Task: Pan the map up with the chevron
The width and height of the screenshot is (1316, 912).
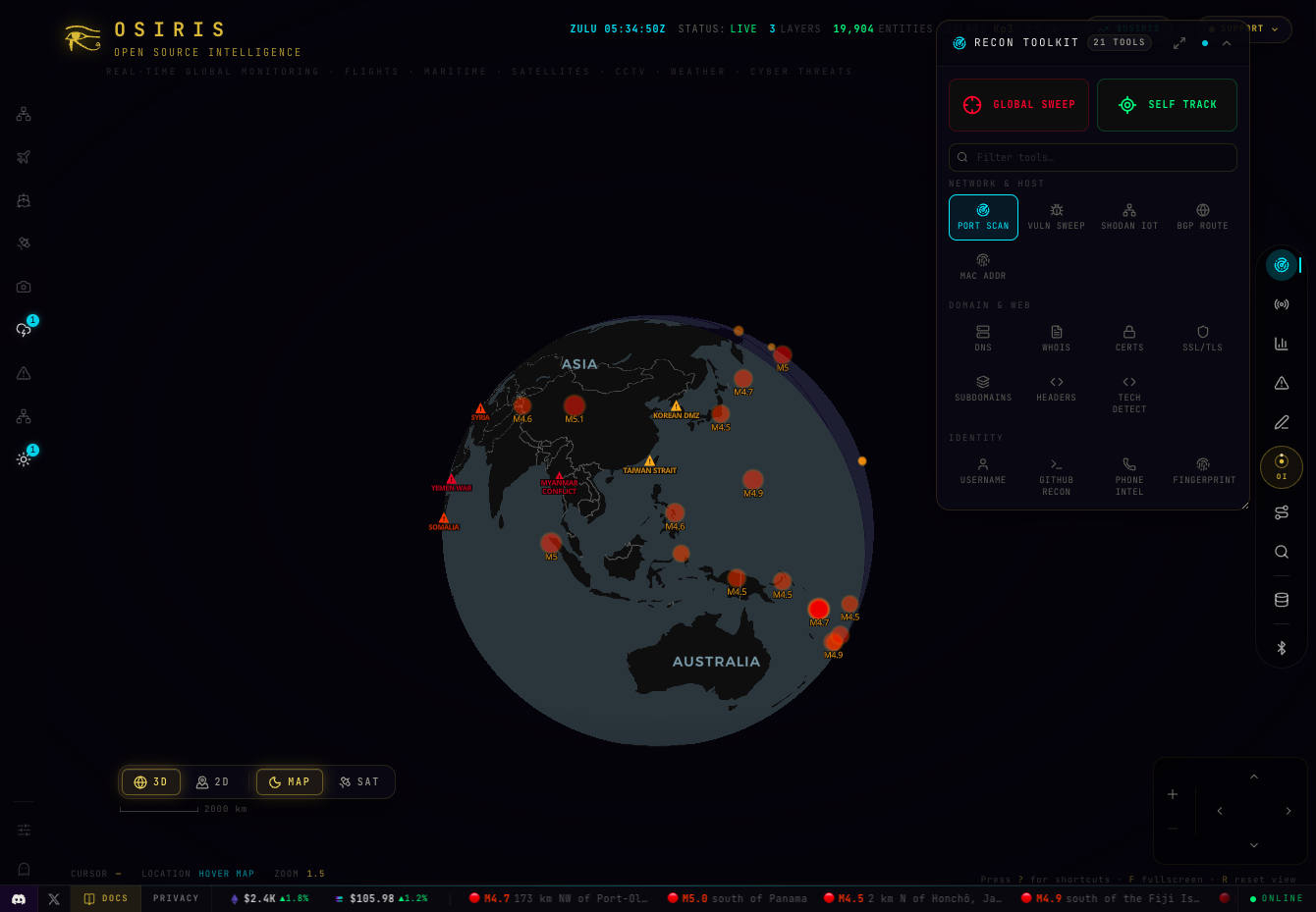Action: (1254, 777)
